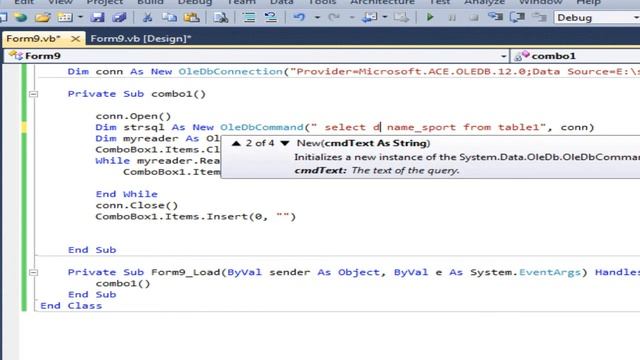Uncomment the selected lines icon
Screen dimensions: 640x360
pos(270,18)
